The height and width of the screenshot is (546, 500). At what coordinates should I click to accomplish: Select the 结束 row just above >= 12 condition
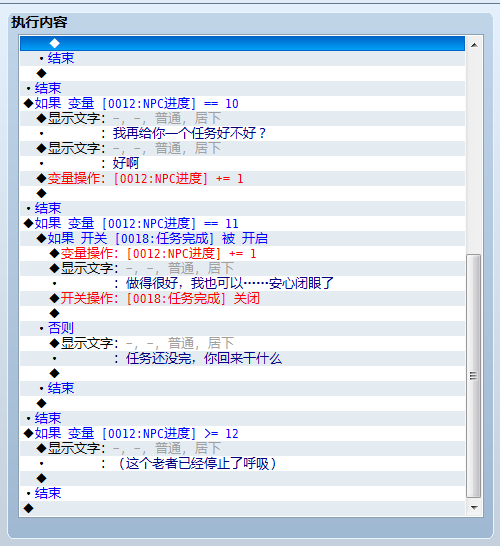(242, 419)
